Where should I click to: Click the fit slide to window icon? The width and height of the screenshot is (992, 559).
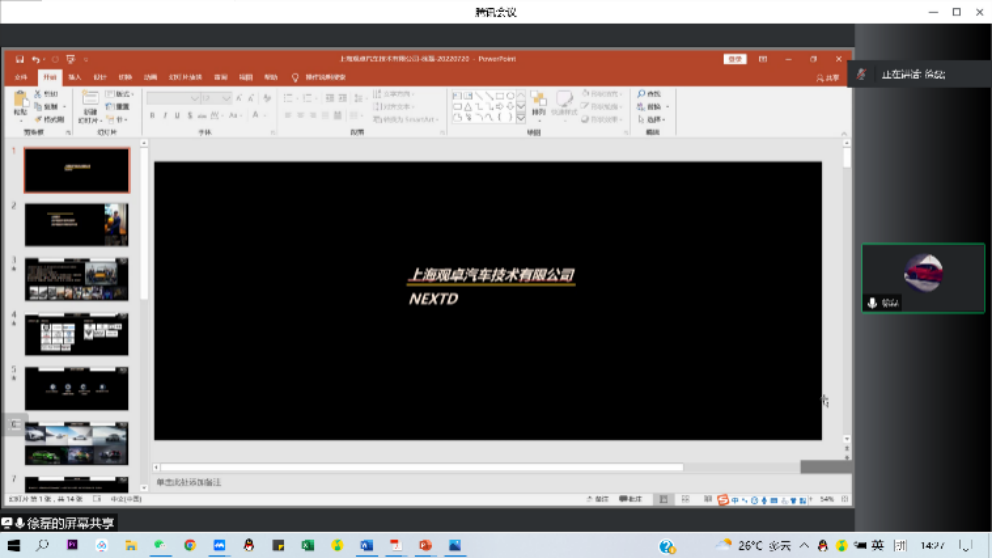(845, 500)
